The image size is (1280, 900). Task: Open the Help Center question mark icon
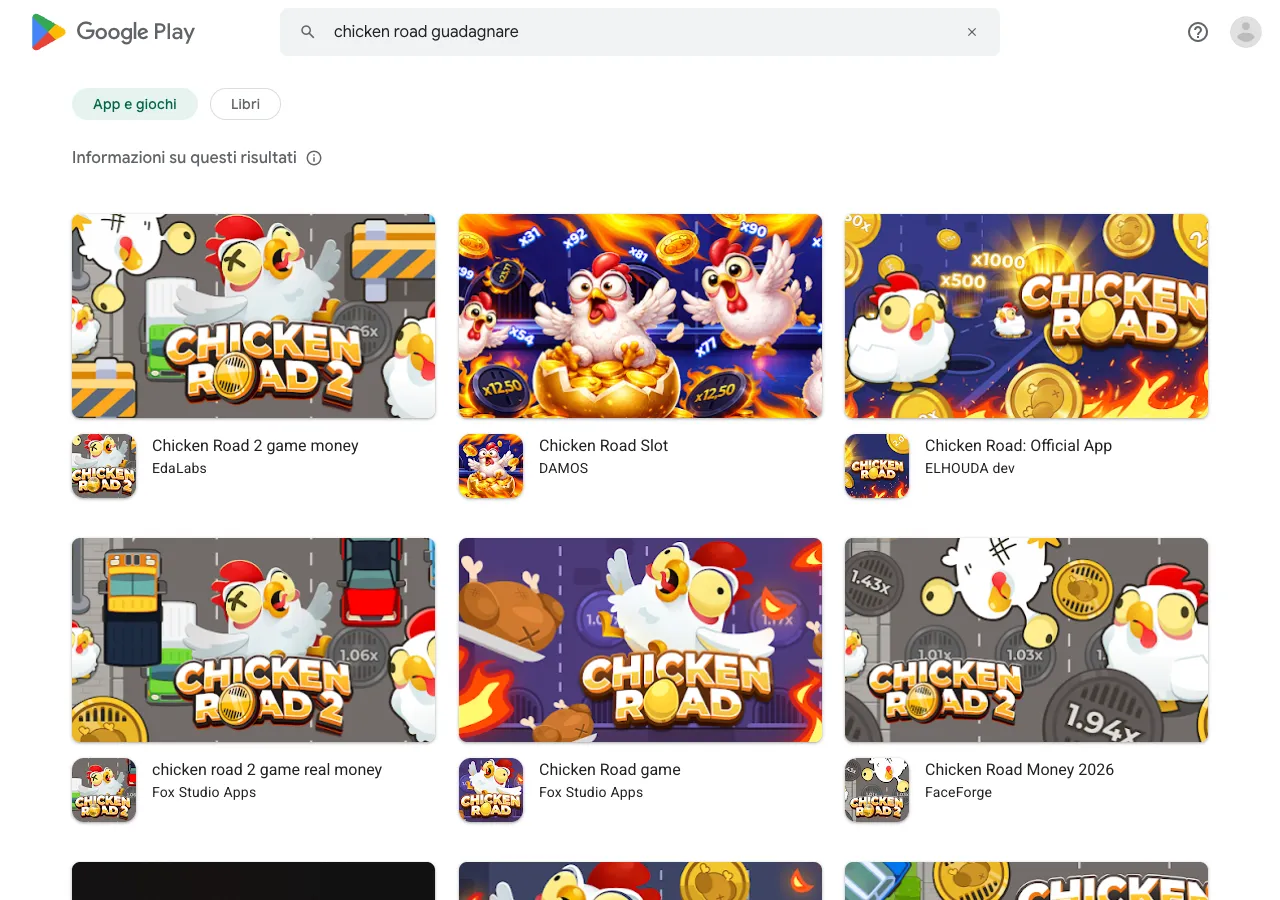(1198, 32)
